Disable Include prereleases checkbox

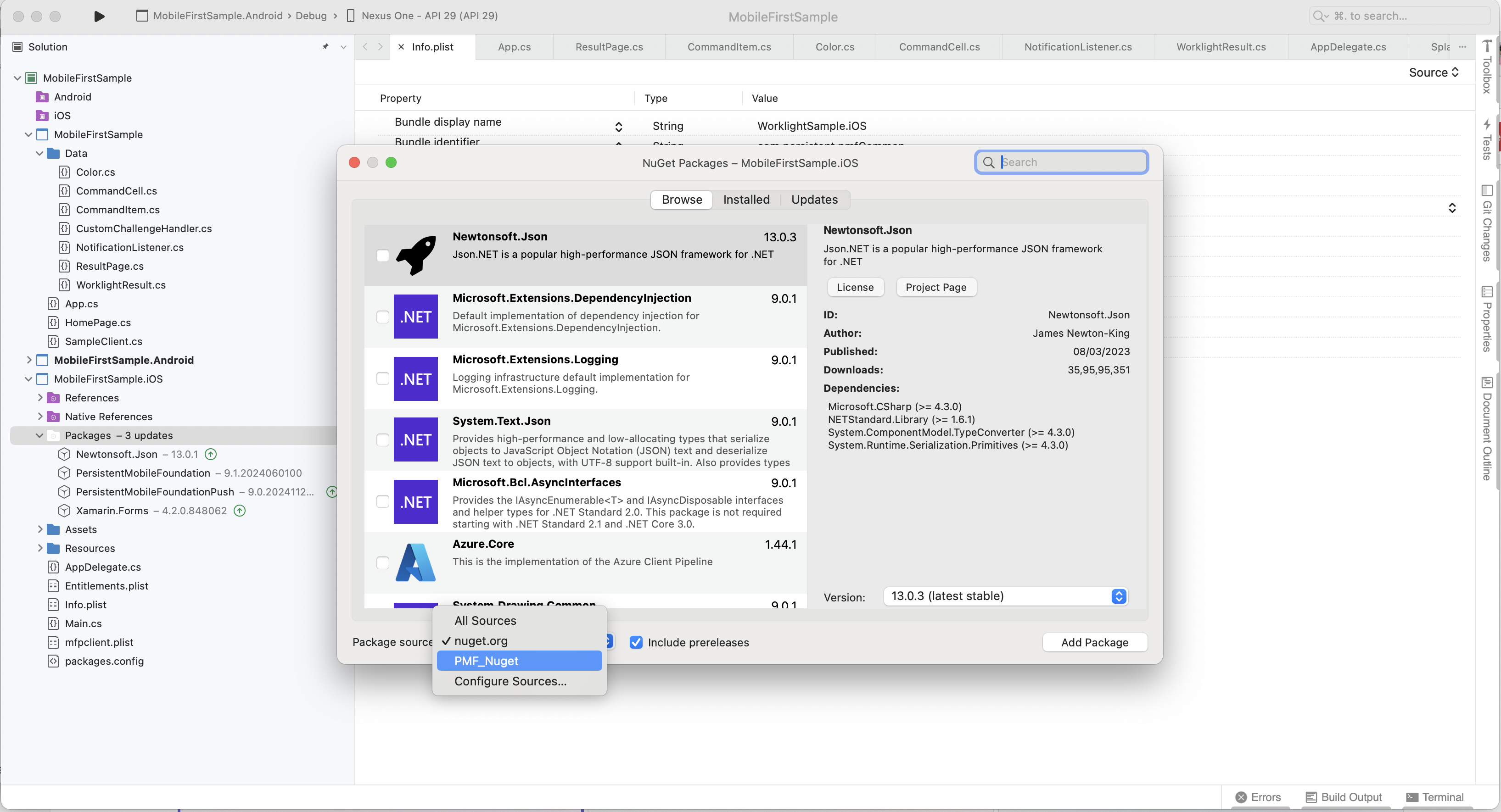[x=636, y=643]
